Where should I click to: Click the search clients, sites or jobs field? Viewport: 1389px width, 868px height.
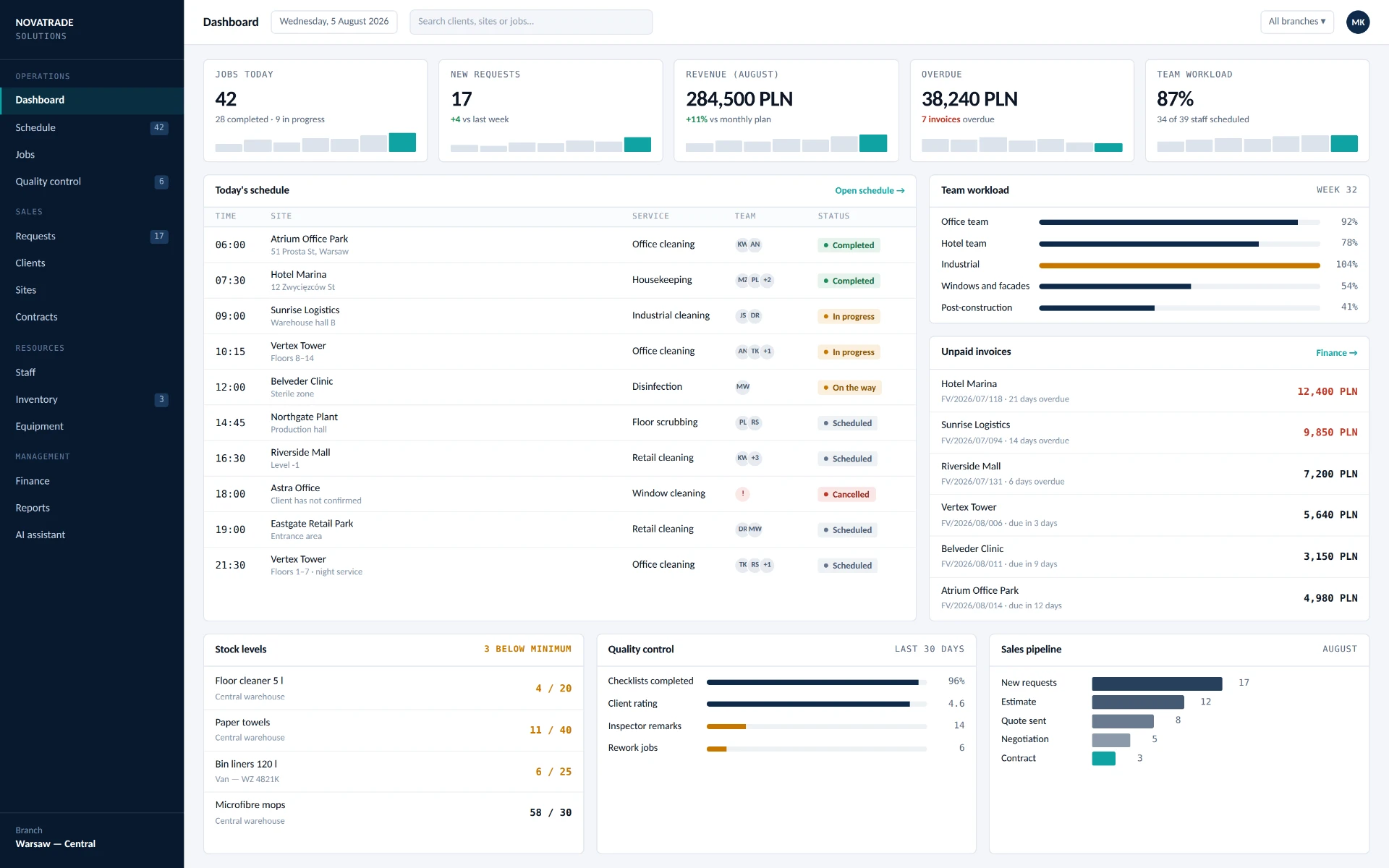pos(531,22)
